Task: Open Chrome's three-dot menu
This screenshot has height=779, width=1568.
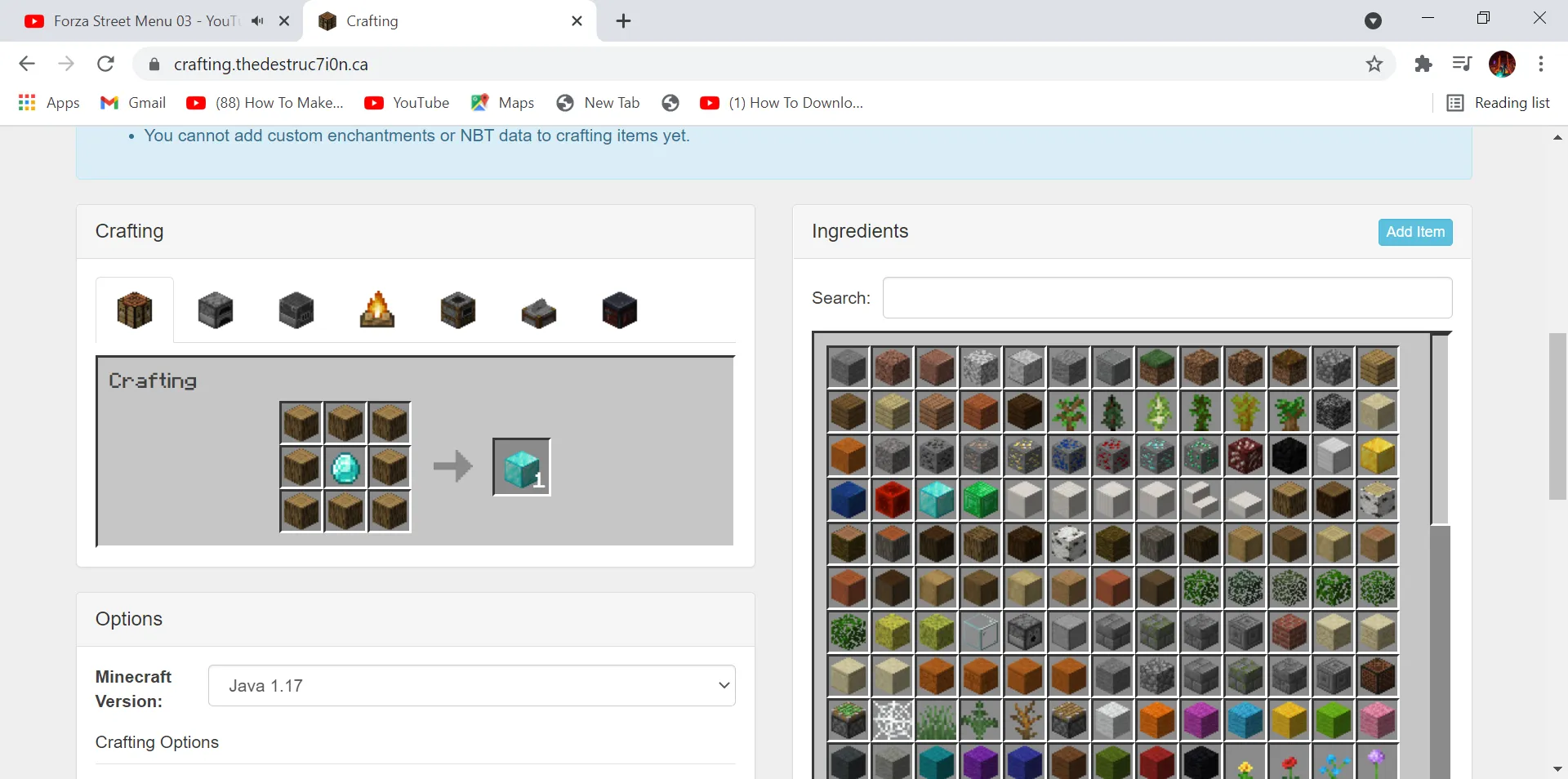Action: tap(1542, 64)
